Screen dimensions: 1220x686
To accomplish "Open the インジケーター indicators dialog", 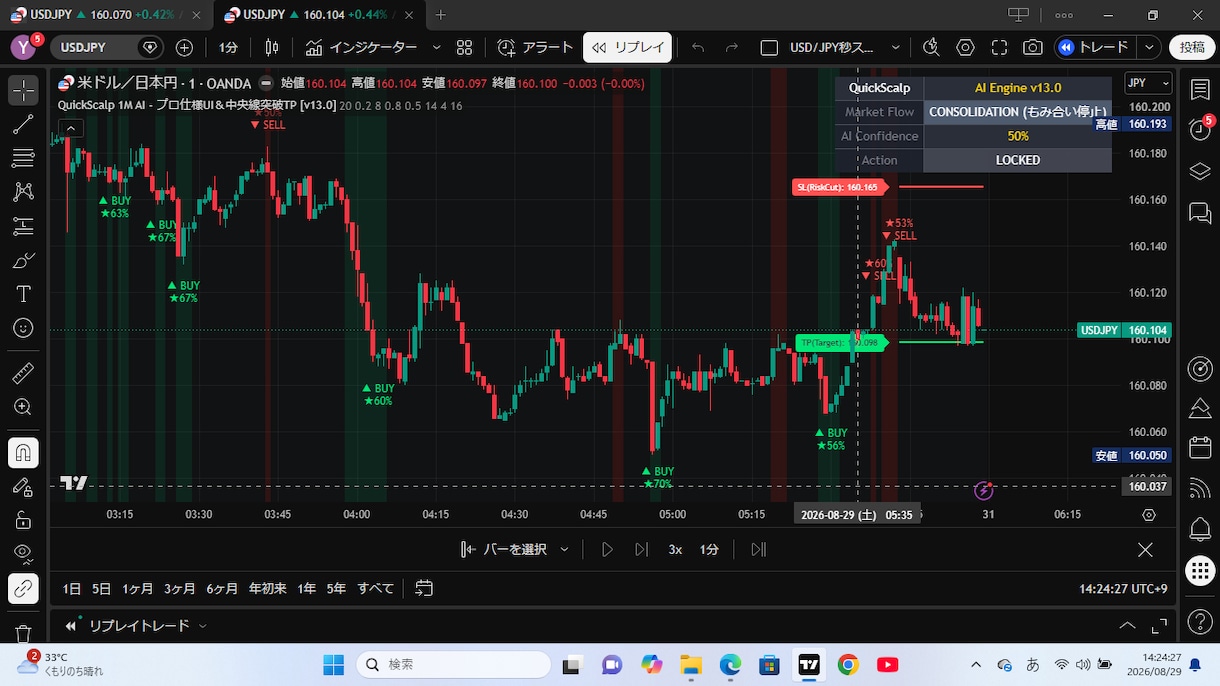I will click(x=361, y=47).
